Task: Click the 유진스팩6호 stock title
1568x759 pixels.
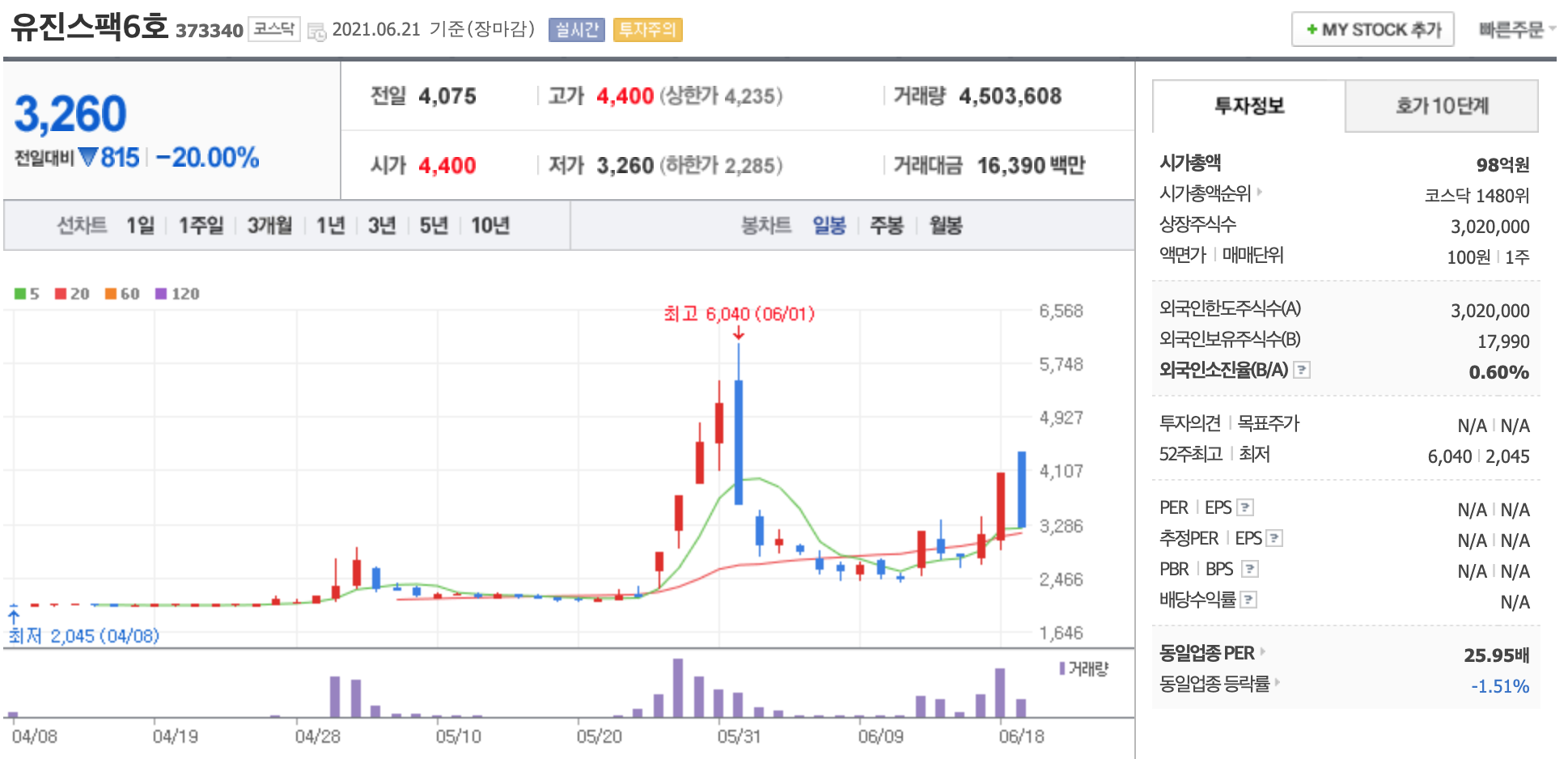Action: click(x=89, y=28)
